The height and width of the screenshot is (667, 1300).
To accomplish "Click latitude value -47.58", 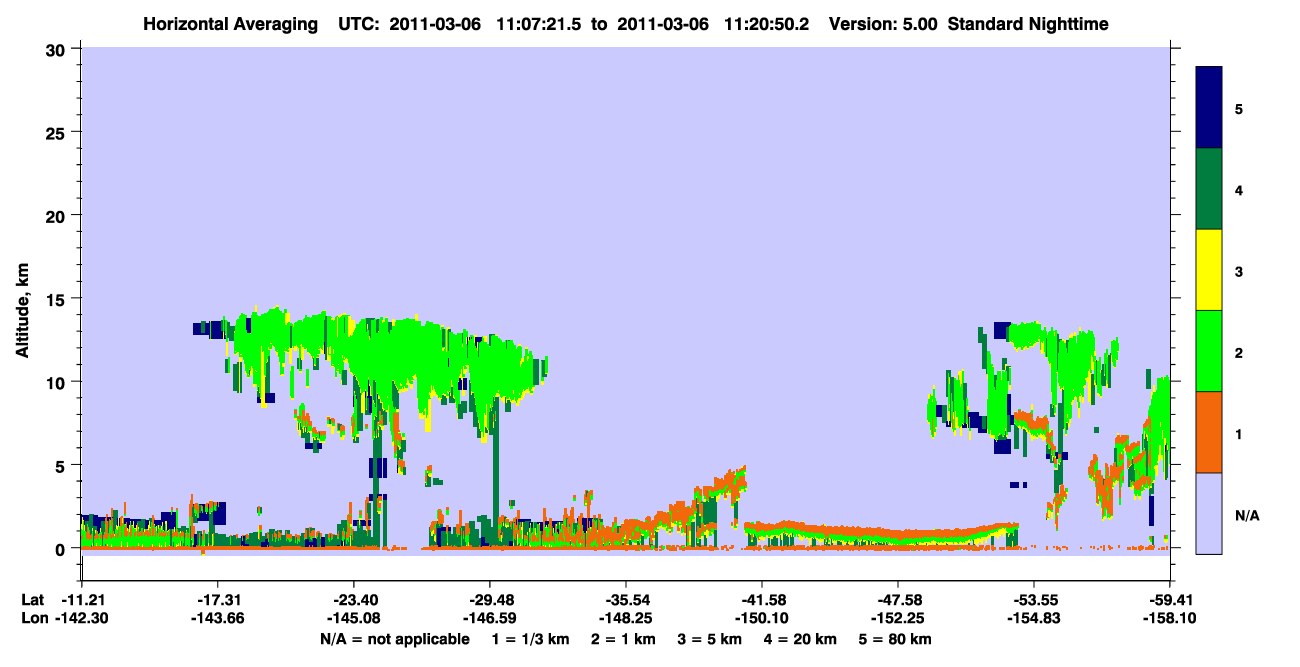I will point(897,600).
